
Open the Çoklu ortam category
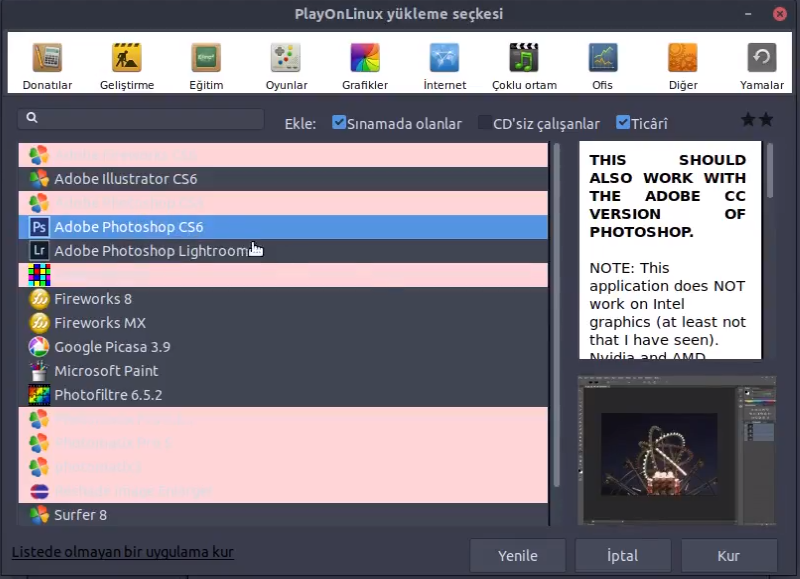click(x=524, y=66)
